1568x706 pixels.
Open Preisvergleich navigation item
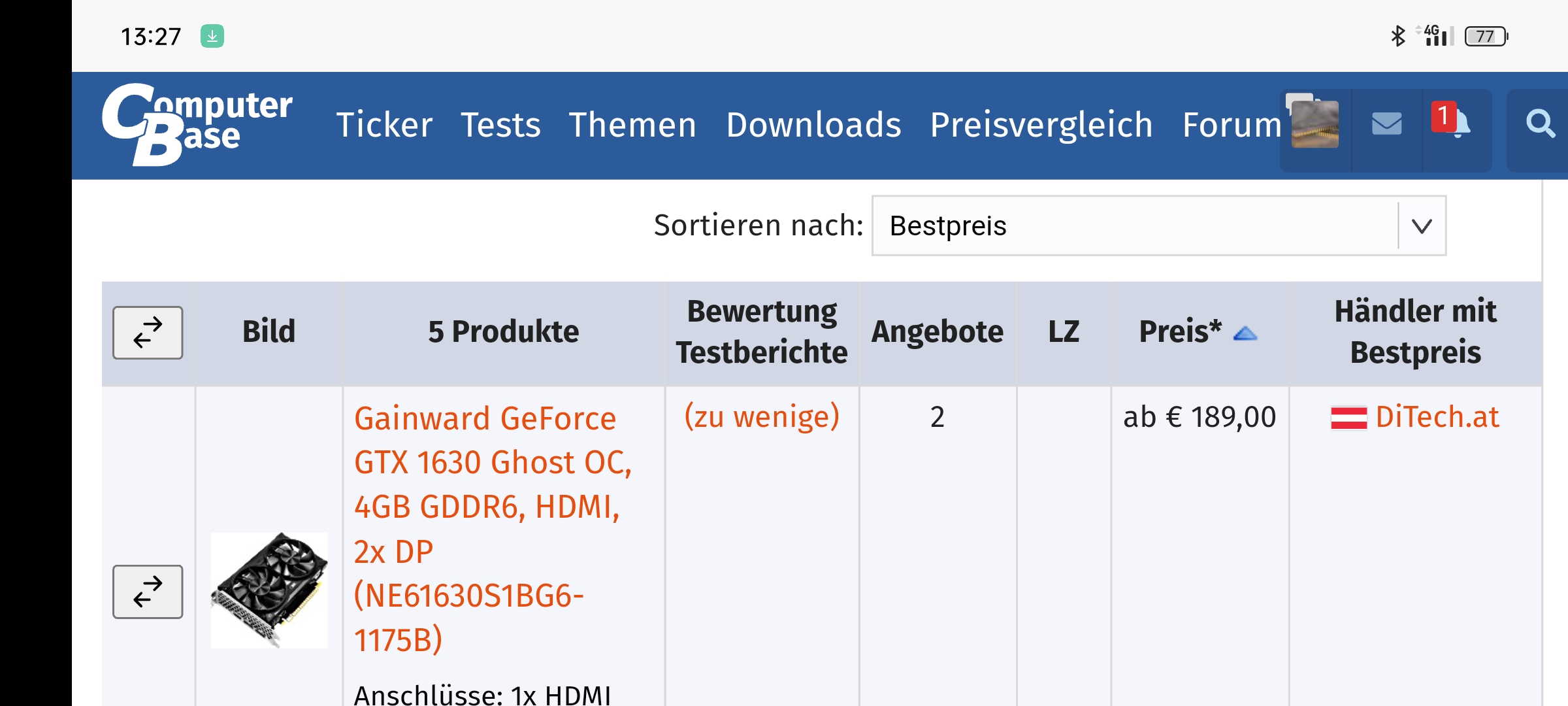1041,125
